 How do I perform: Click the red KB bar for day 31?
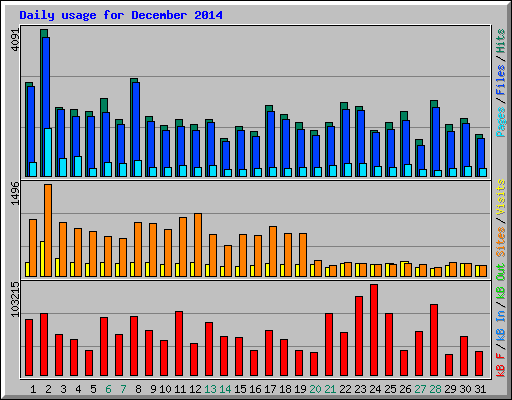coord(479,364)
